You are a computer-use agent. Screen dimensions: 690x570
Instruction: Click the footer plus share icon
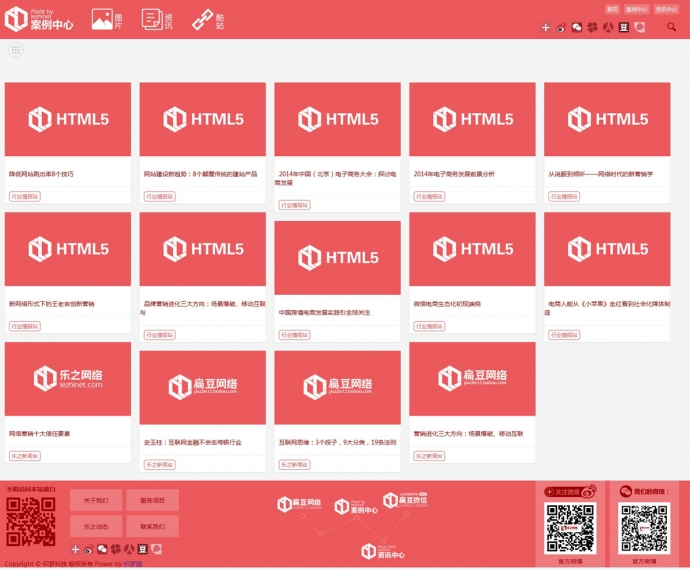click(75, 549)
